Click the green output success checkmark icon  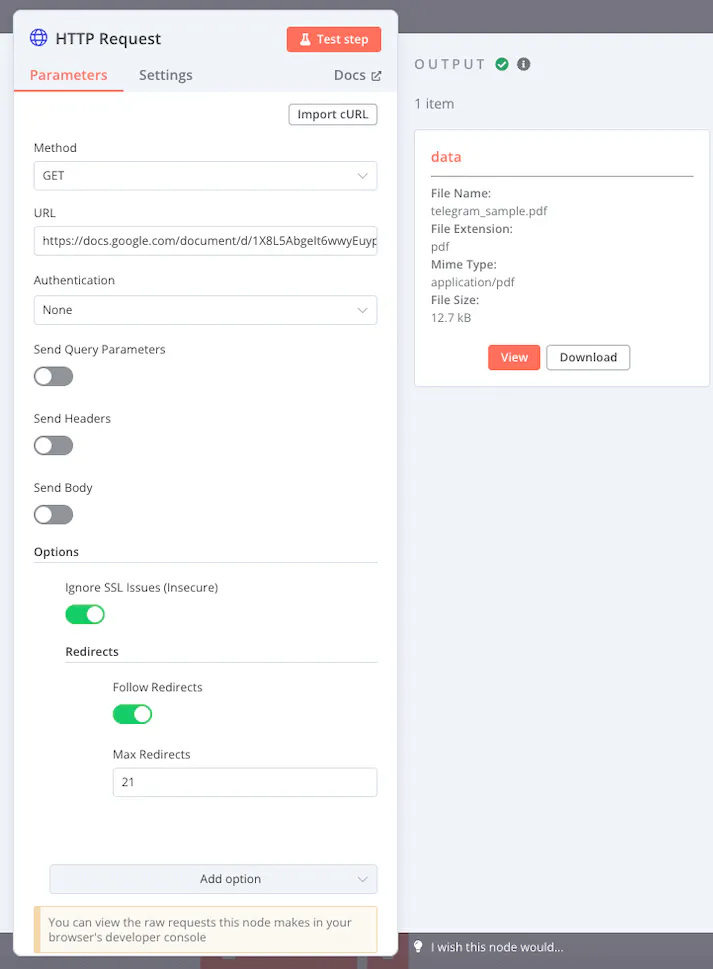click(x=502, y=64)
